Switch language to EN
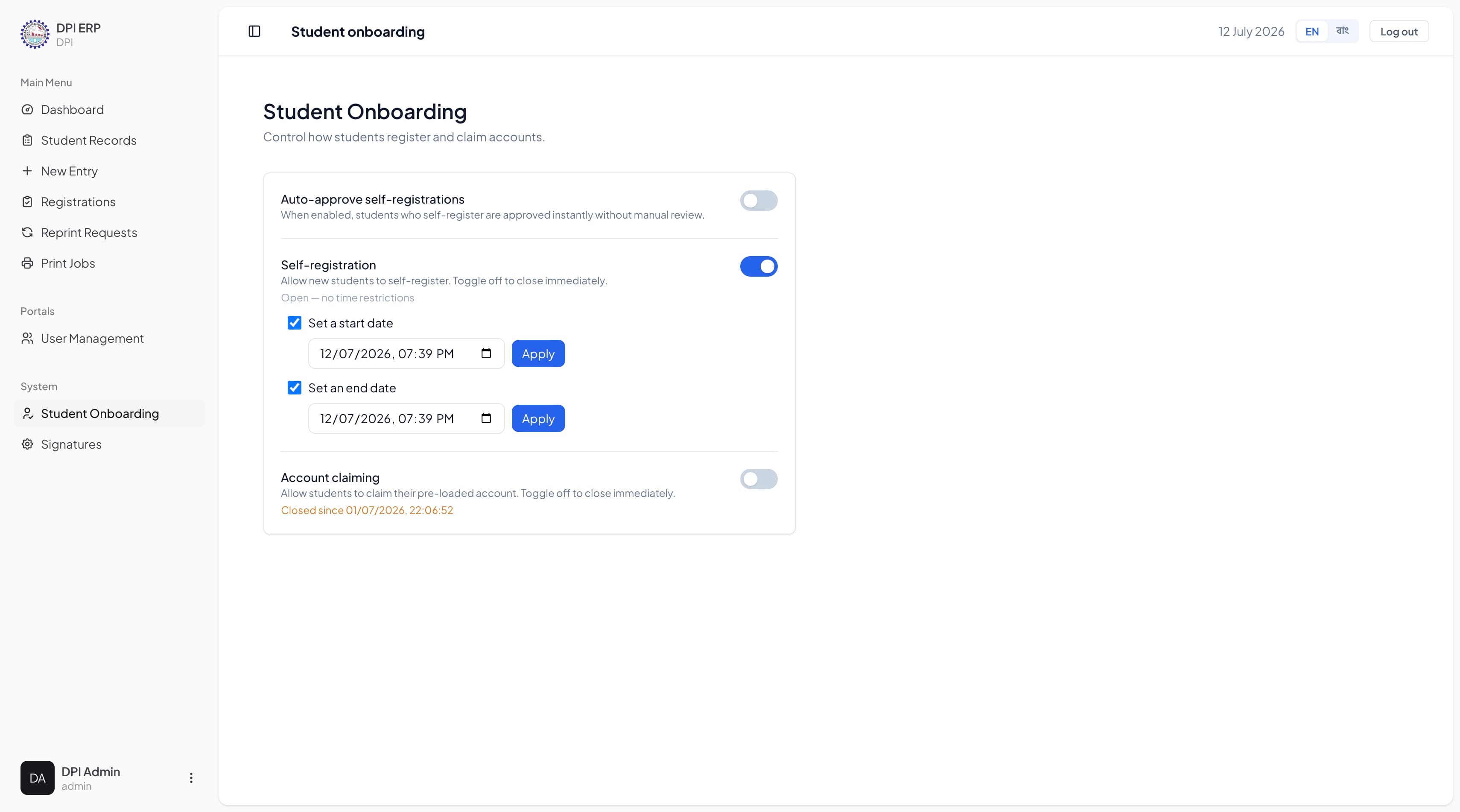Viewport: 1460px width, 812px height. point(1311,31)
